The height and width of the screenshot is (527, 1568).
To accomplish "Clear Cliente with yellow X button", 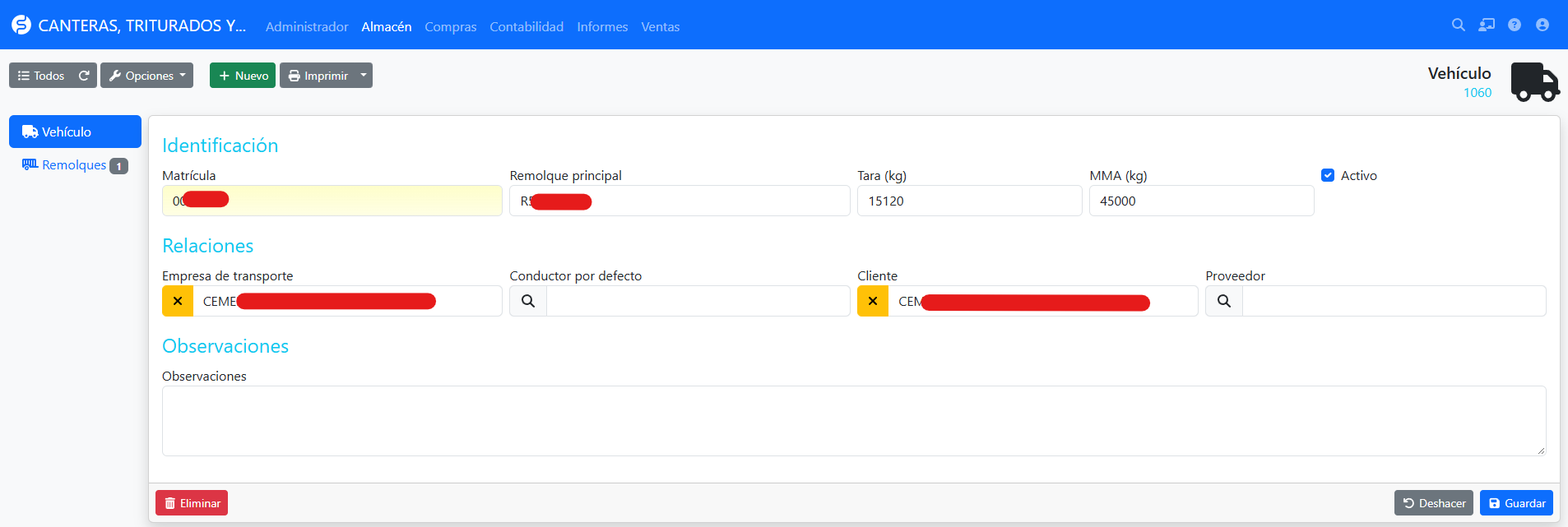I will (x=873, y=301).
